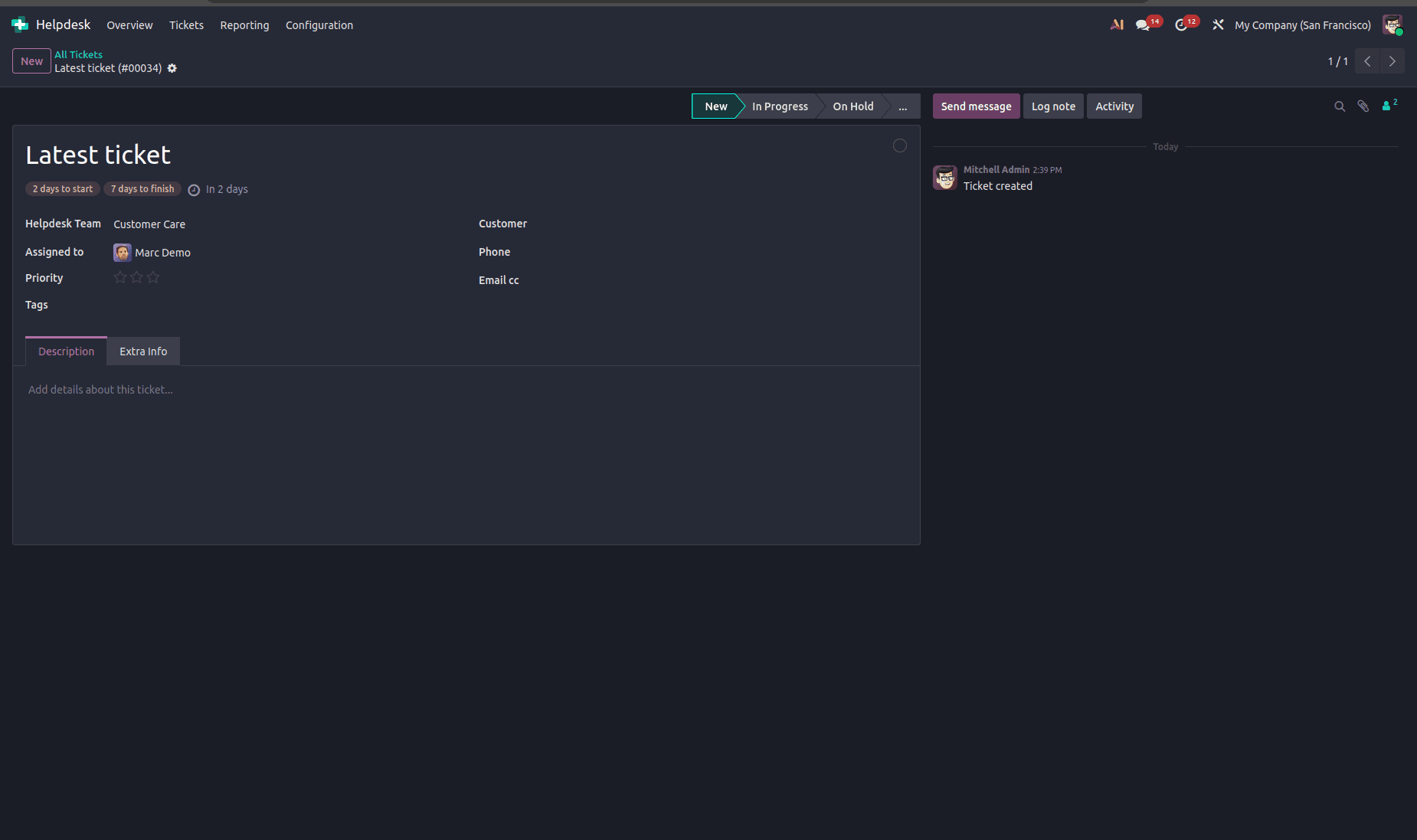Screen dimensions: 1417x840
Task: Move the ticket to On Hold stage
Action: (x=853, y=106)
